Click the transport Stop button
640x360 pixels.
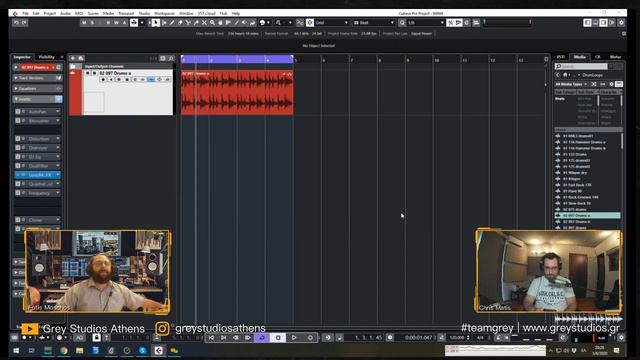278,338
